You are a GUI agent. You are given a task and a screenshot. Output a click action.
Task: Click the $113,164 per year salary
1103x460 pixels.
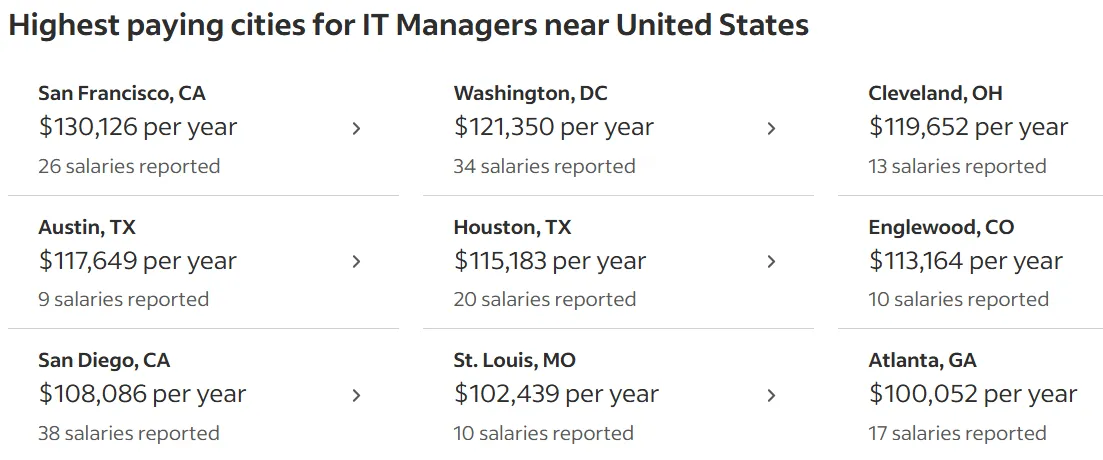point(966,261)
